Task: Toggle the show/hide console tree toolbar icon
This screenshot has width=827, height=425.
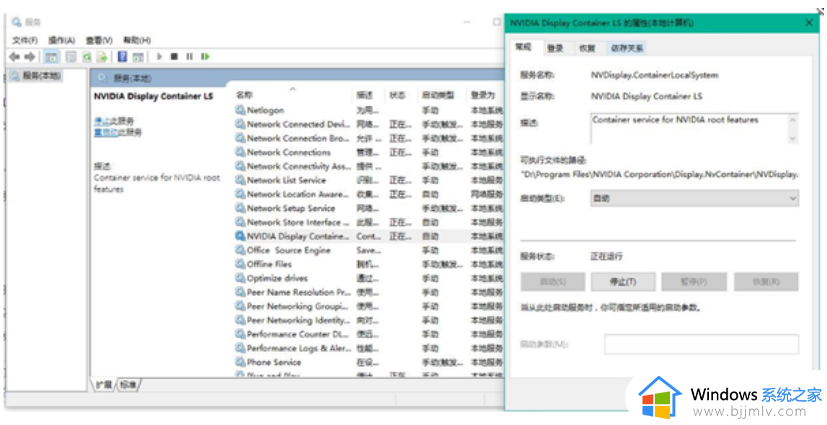Action: [x=51, y=57]
